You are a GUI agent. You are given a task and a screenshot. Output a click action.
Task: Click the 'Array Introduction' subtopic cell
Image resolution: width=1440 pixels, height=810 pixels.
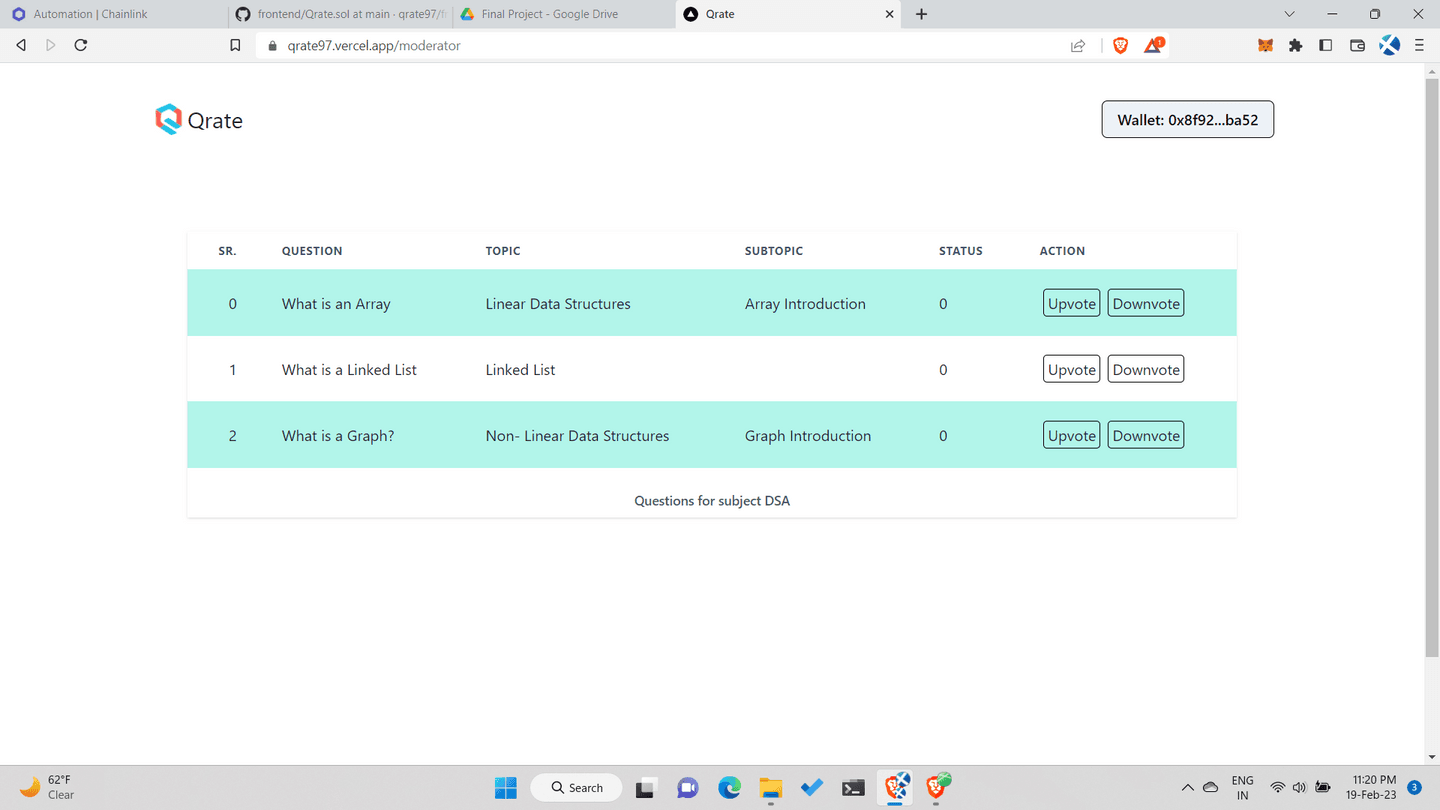[805, 304]
